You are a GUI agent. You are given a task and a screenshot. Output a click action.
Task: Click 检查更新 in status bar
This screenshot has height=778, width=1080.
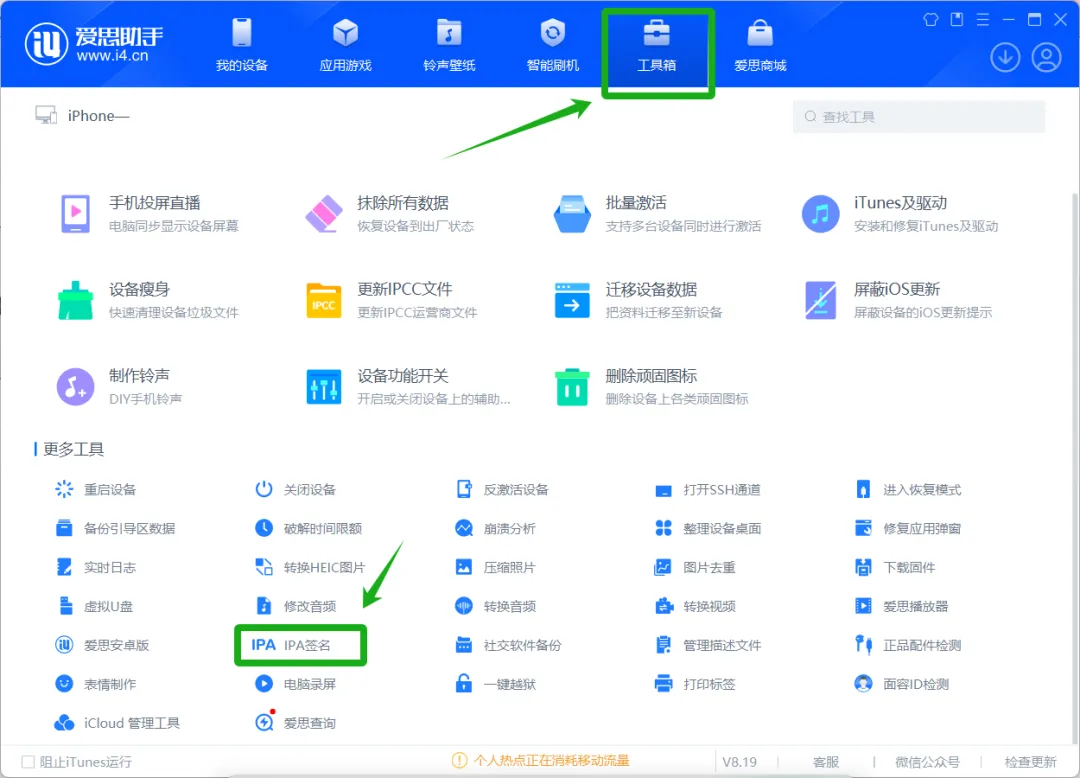(x=1030, y=762)
